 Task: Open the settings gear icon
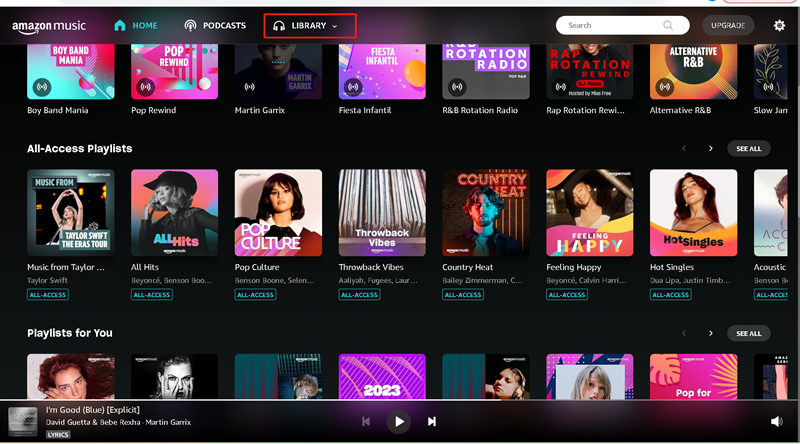click(779, 26)
